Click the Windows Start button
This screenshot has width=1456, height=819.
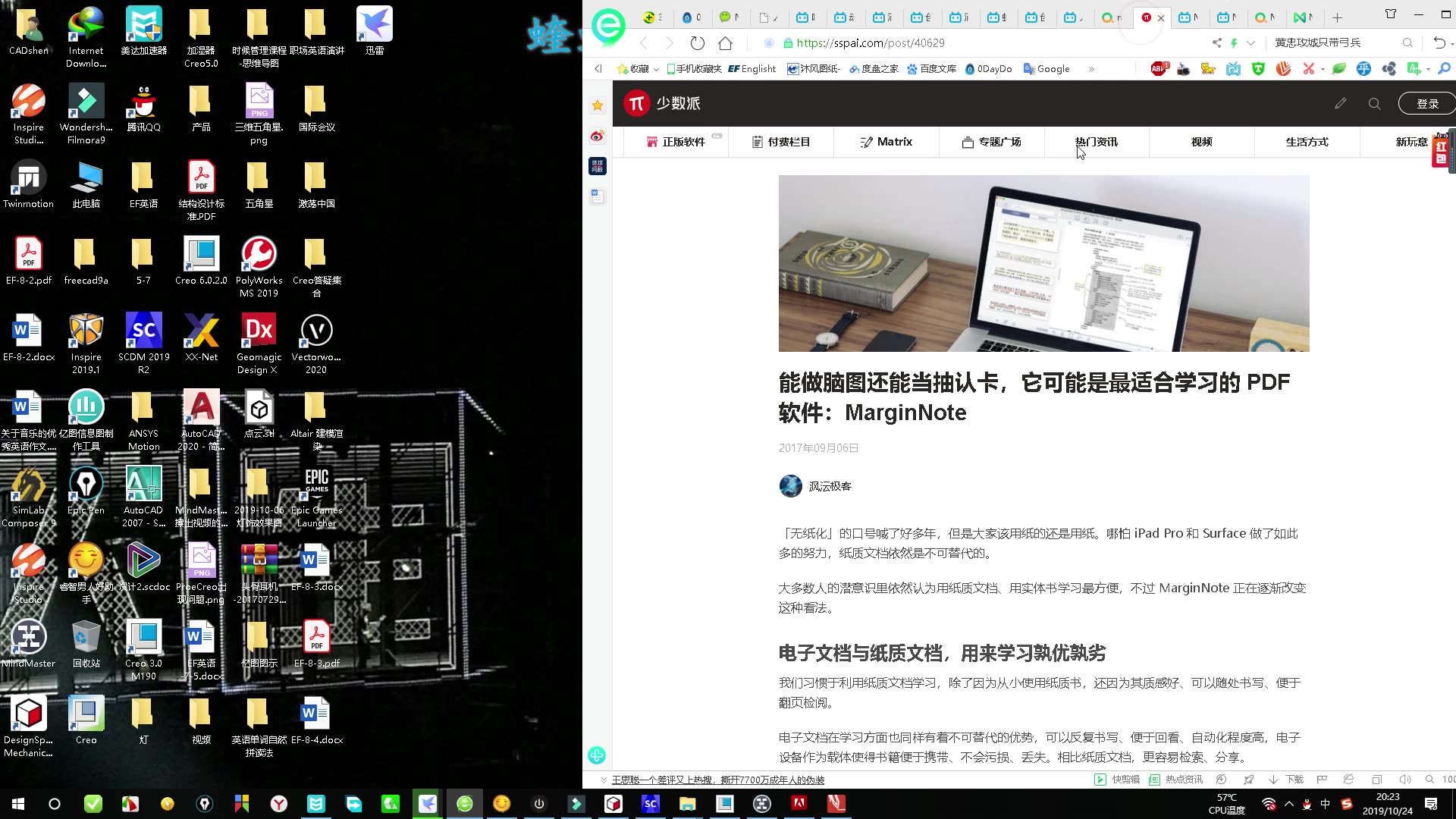click(x=18, y=804)
